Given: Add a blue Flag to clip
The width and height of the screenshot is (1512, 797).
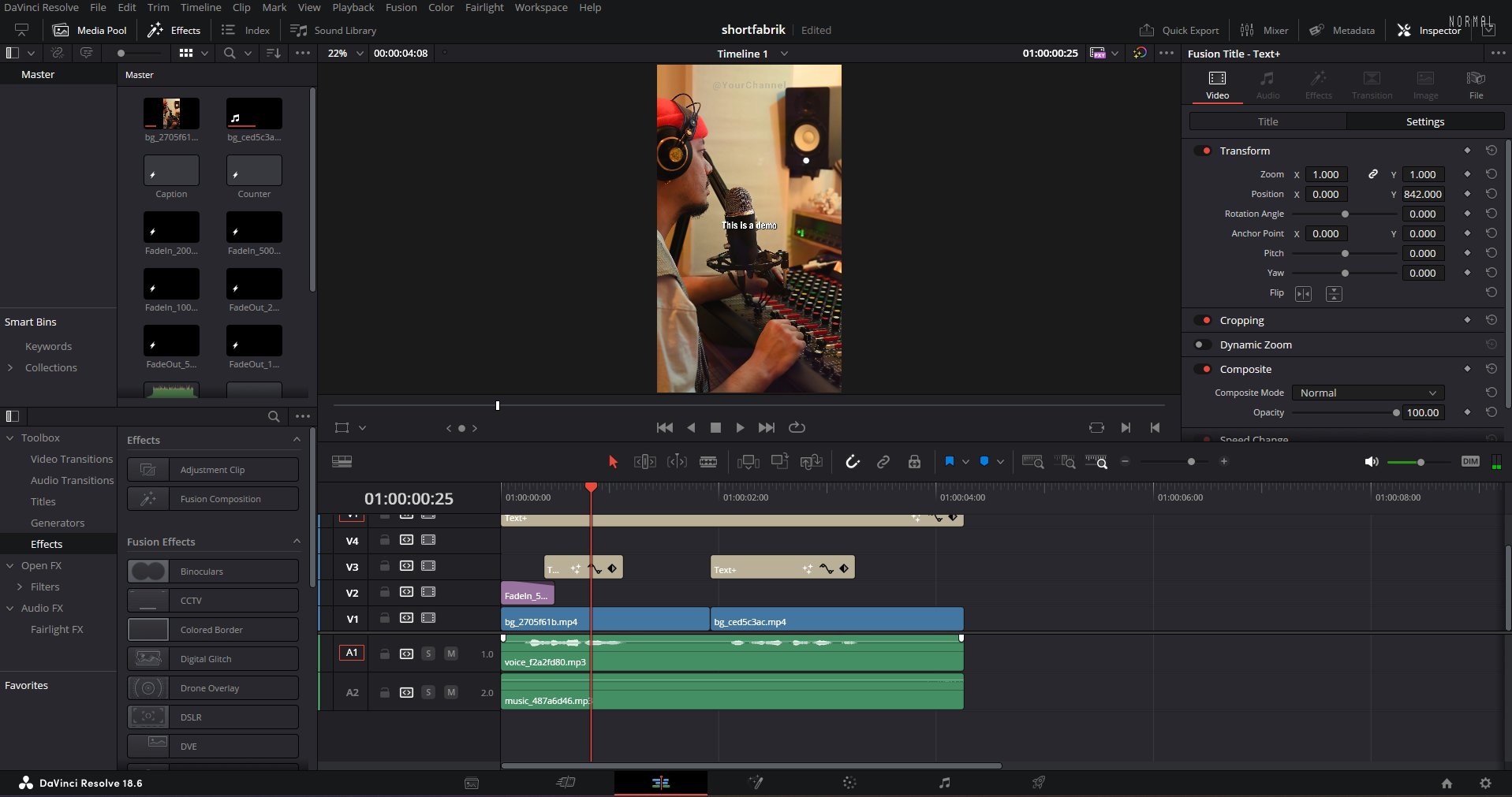Looking at the screenshot, I should click(x=950, y=462).
